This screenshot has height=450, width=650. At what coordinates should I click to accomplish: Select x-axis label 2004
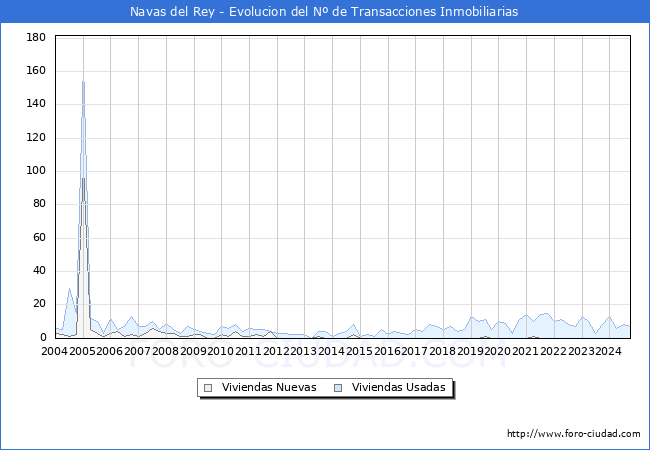point(55,351)
